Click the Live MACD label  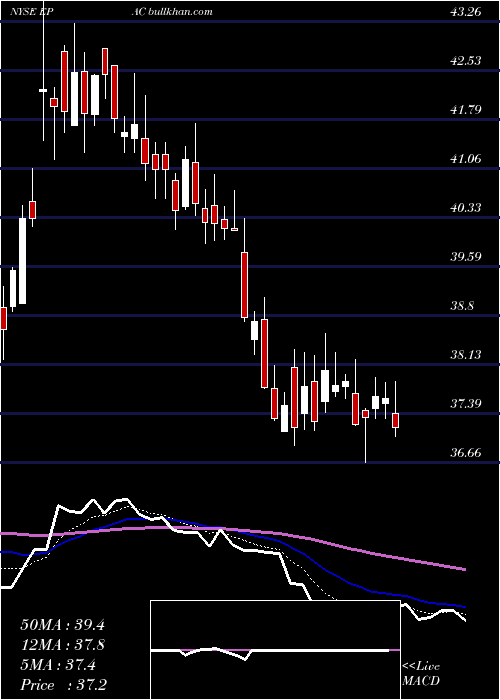pos(421,674)
